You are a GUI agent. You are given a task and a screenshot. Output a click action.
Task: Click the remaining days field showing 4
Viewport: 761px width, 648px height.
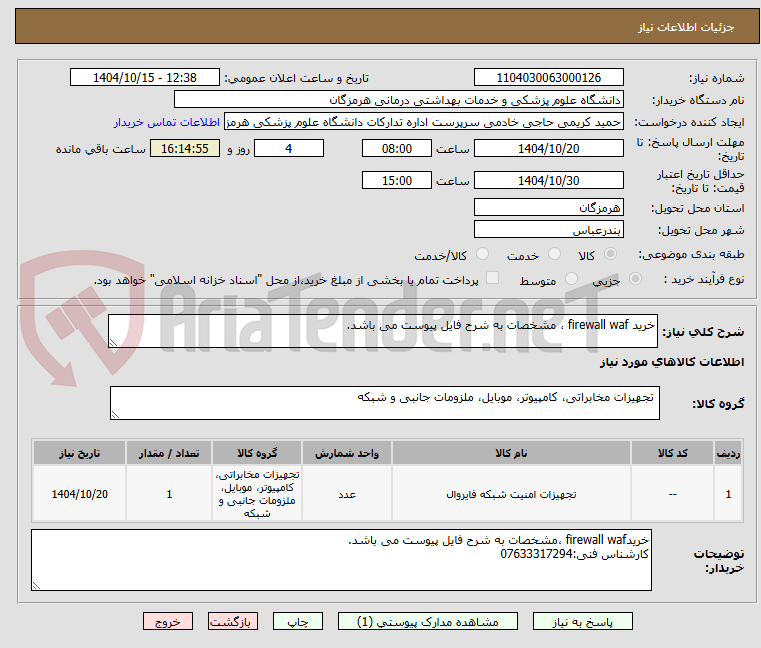(289, 149)
